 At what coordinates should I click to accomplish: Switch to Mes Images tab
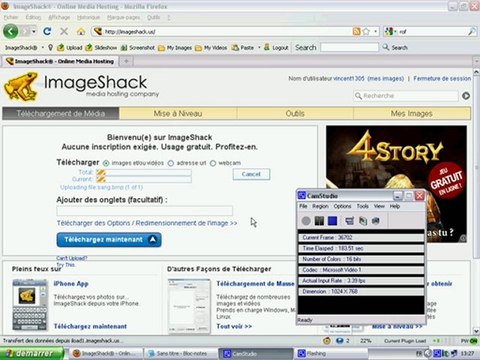412,113
